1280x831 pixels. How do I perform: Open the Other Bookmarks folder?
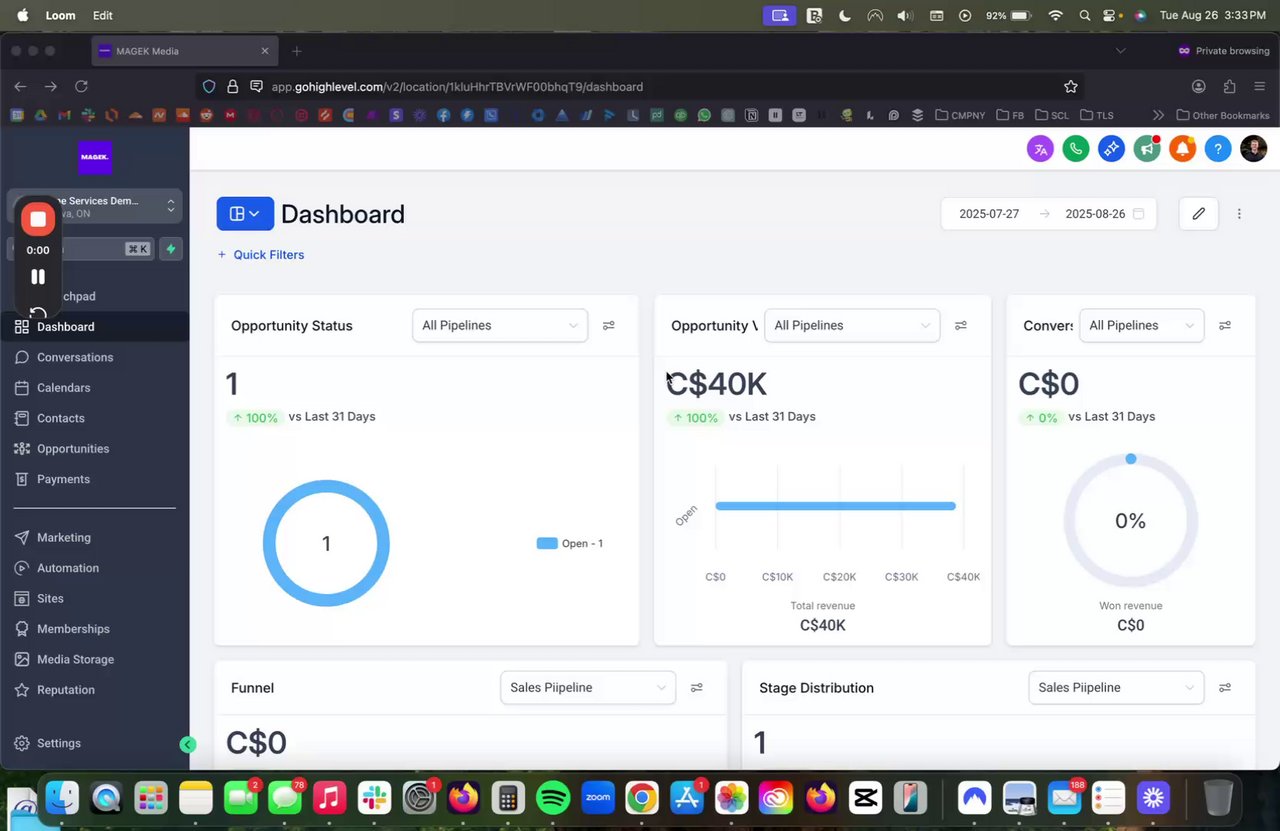click(1223, 115)
